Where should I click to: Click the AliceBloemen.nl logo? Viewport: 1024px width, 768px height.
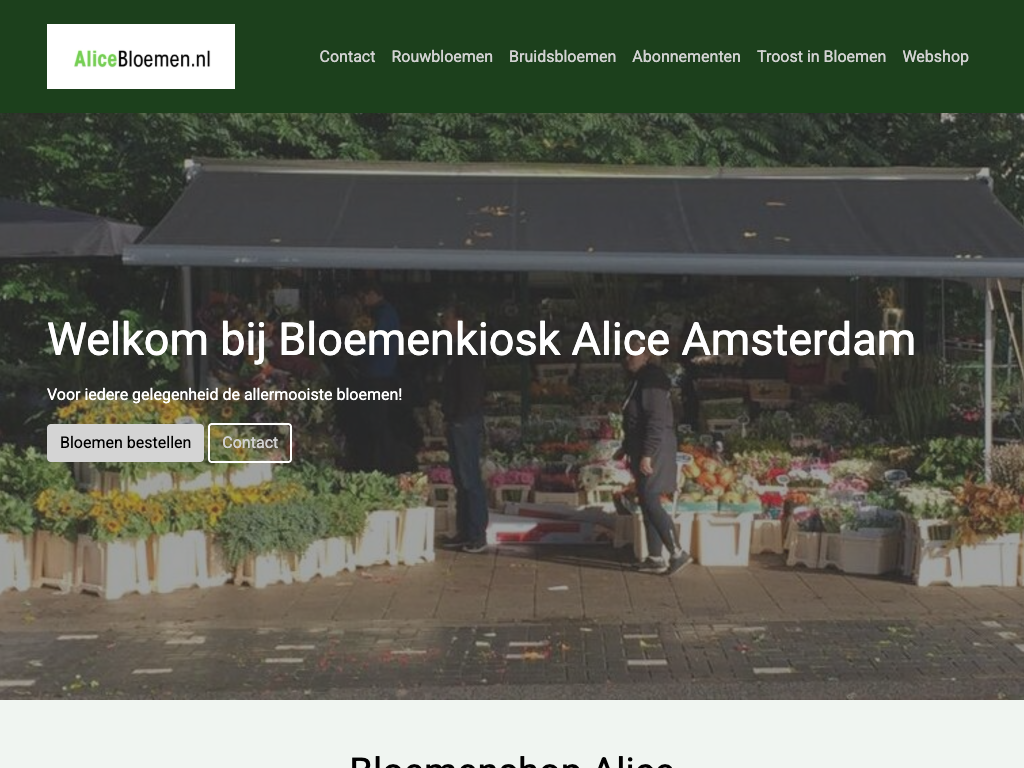[141, 57]
